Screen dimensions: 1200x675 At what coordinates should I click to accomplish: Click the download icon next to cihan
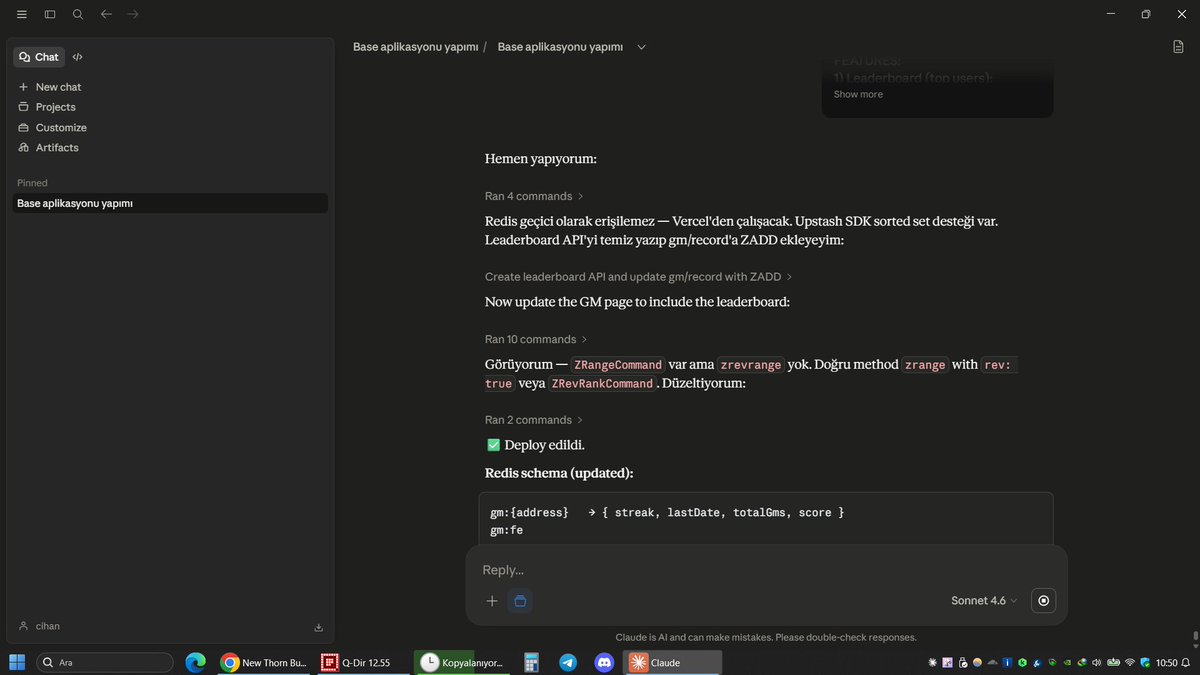[318, 626]
